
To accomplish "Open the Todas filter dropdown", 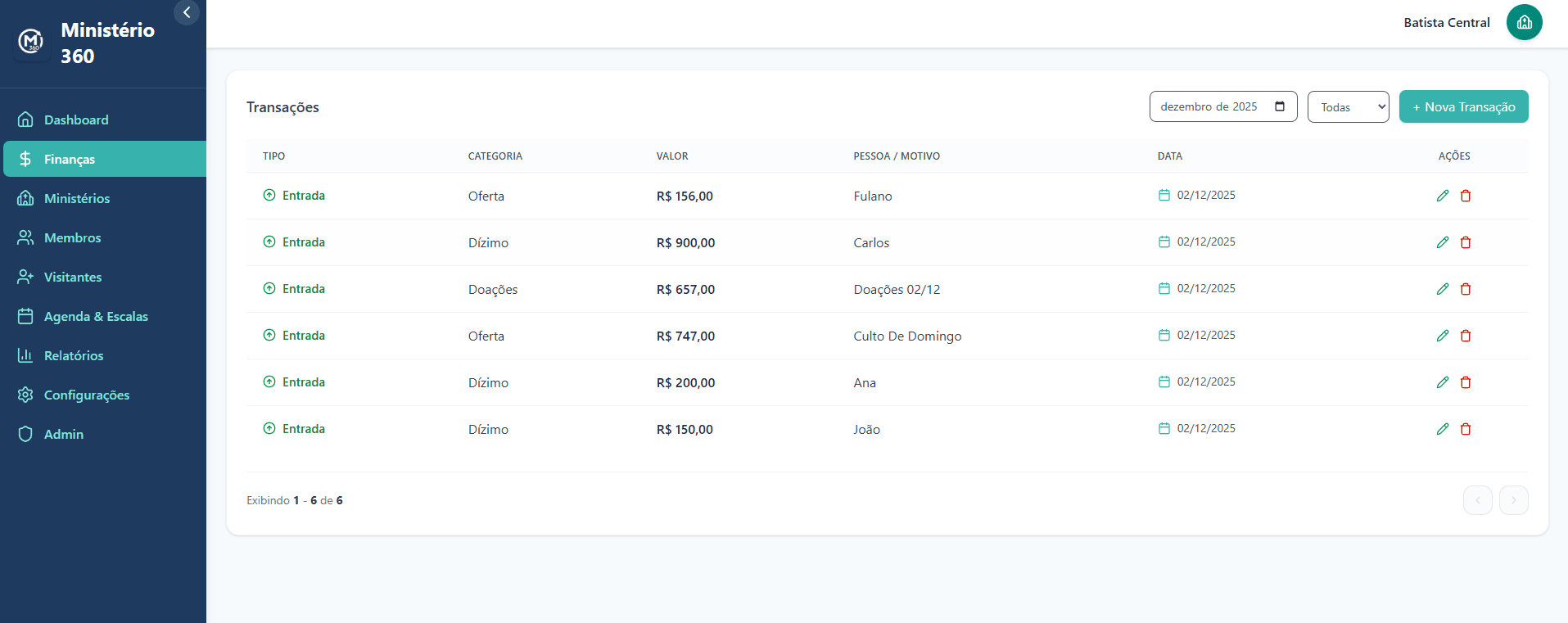I will point(1348,107).
